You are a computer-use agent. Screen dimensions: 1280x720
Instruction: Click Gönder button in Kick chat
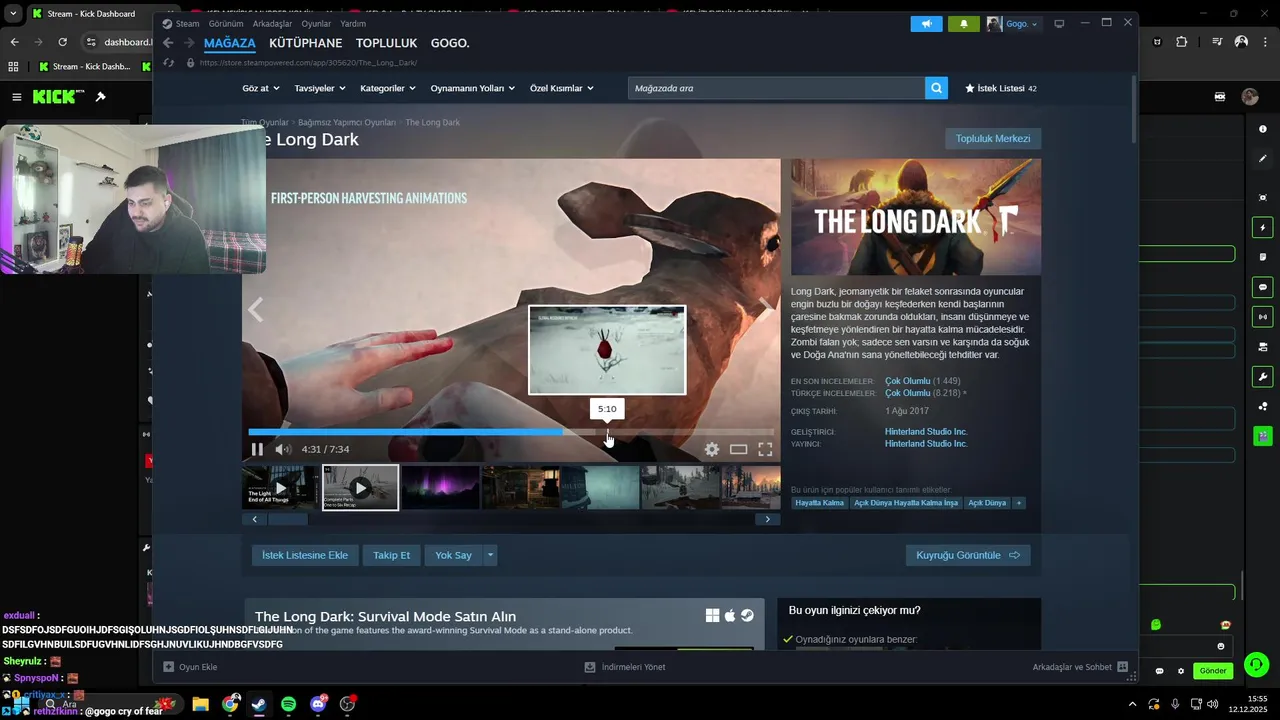[x=1213, y=671]
